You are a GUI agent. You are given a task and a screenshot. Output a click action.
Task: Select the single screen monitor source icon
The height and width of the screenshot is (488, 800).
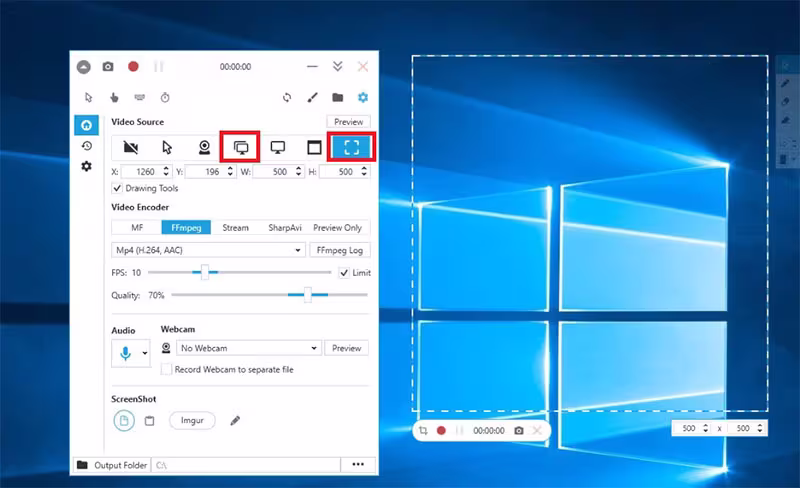pyautogui.click(x=278, y=148)
